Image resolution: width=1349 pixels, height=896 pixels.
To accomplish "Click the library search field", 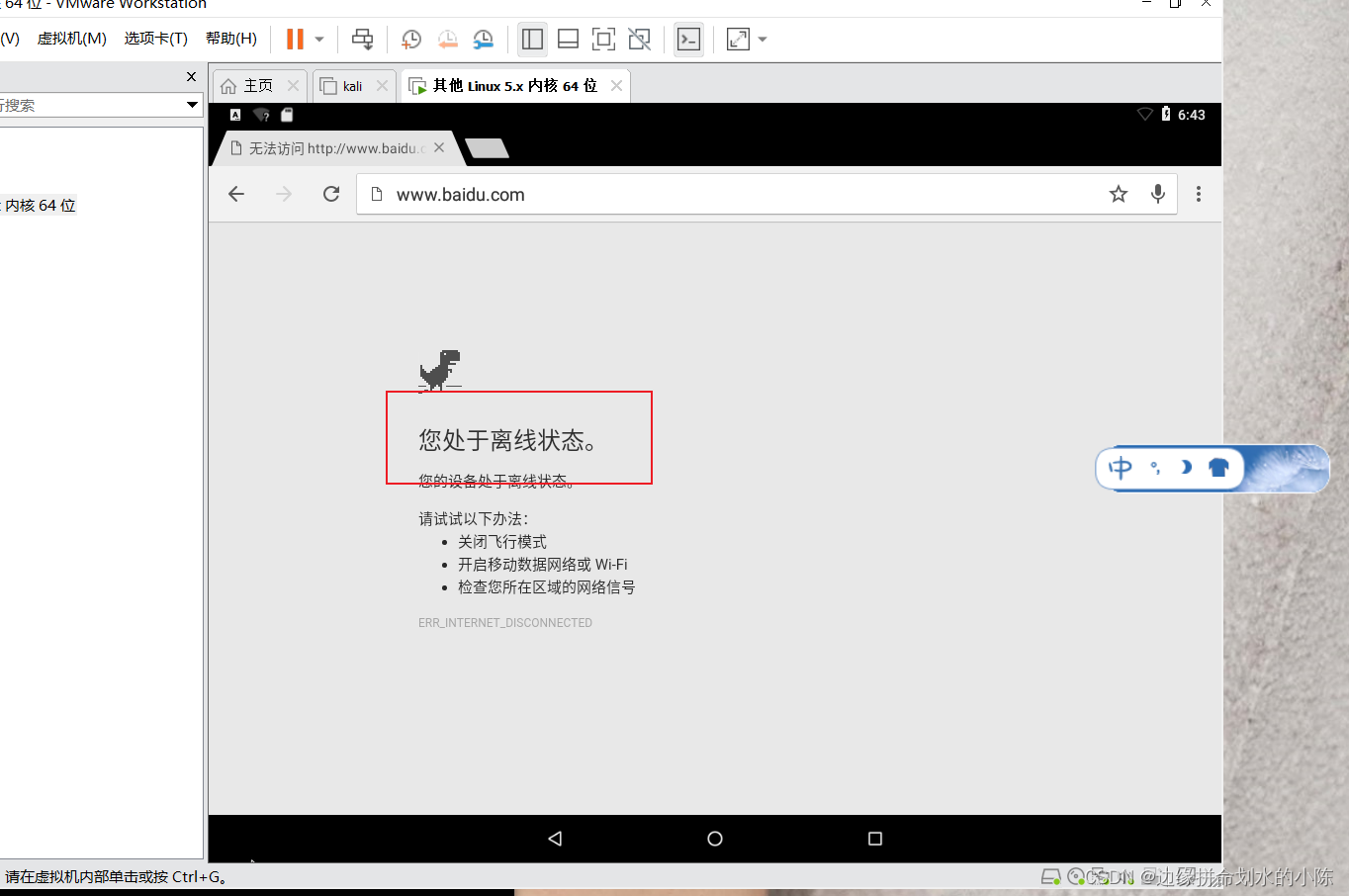I will pyautogui.click(x=91, y=105).
